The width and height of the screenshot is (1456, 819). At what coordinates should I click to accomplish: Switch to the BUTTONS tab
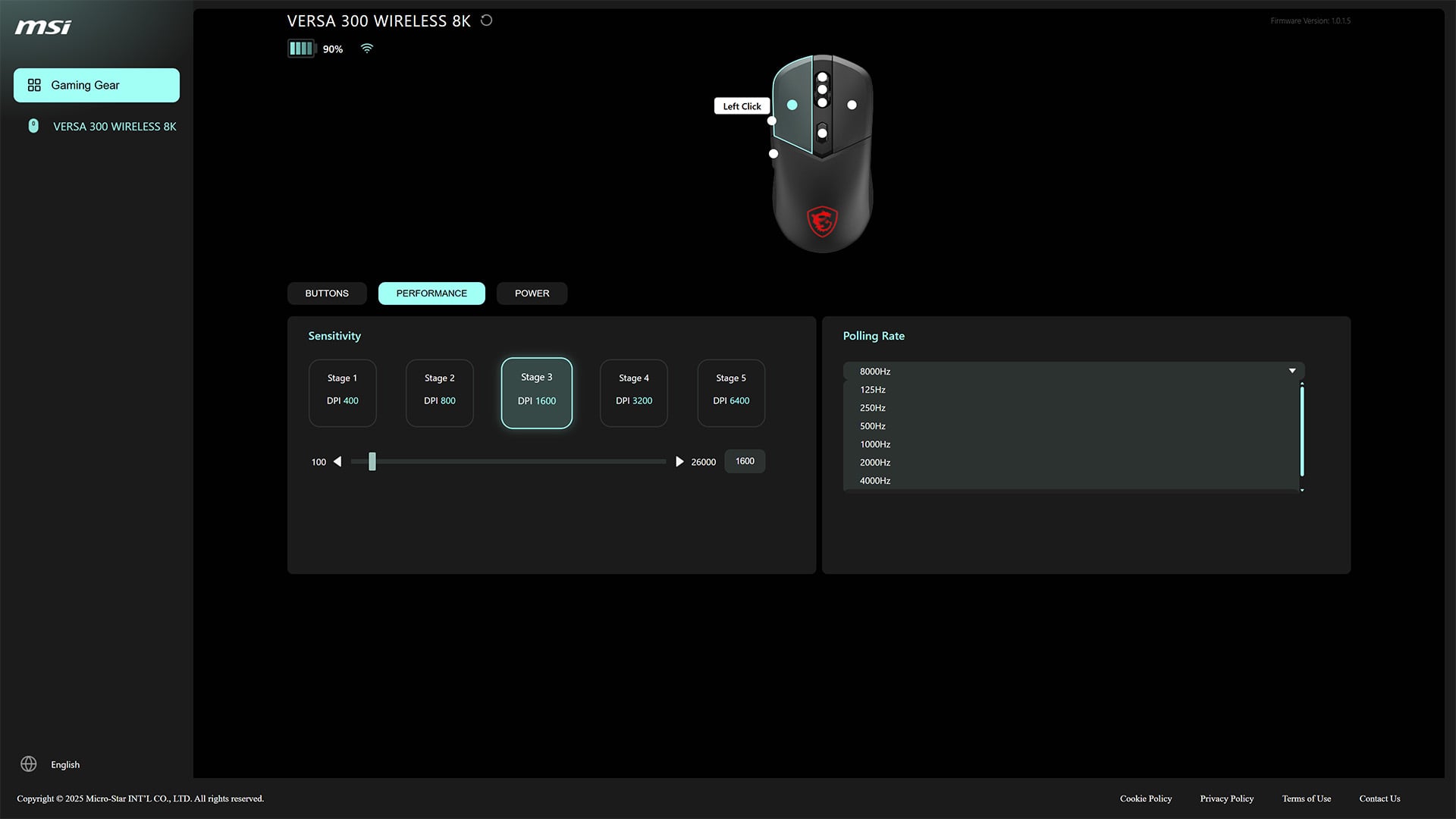click(x=327, y=293)
